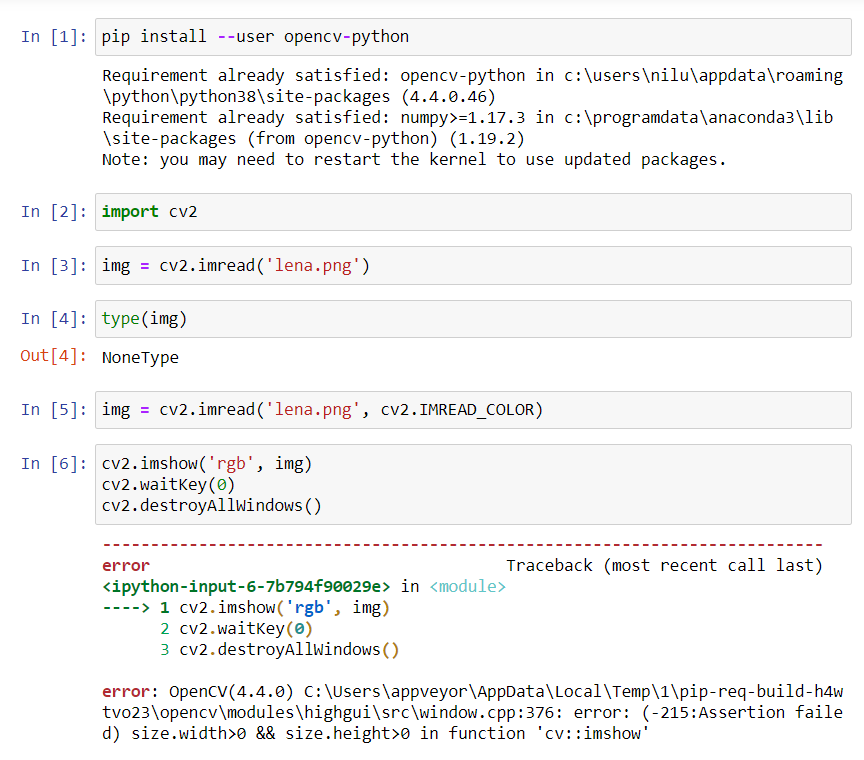Click inside the type(img) code cell
This screenshot has width=864, height=760.
click(473, 319)
